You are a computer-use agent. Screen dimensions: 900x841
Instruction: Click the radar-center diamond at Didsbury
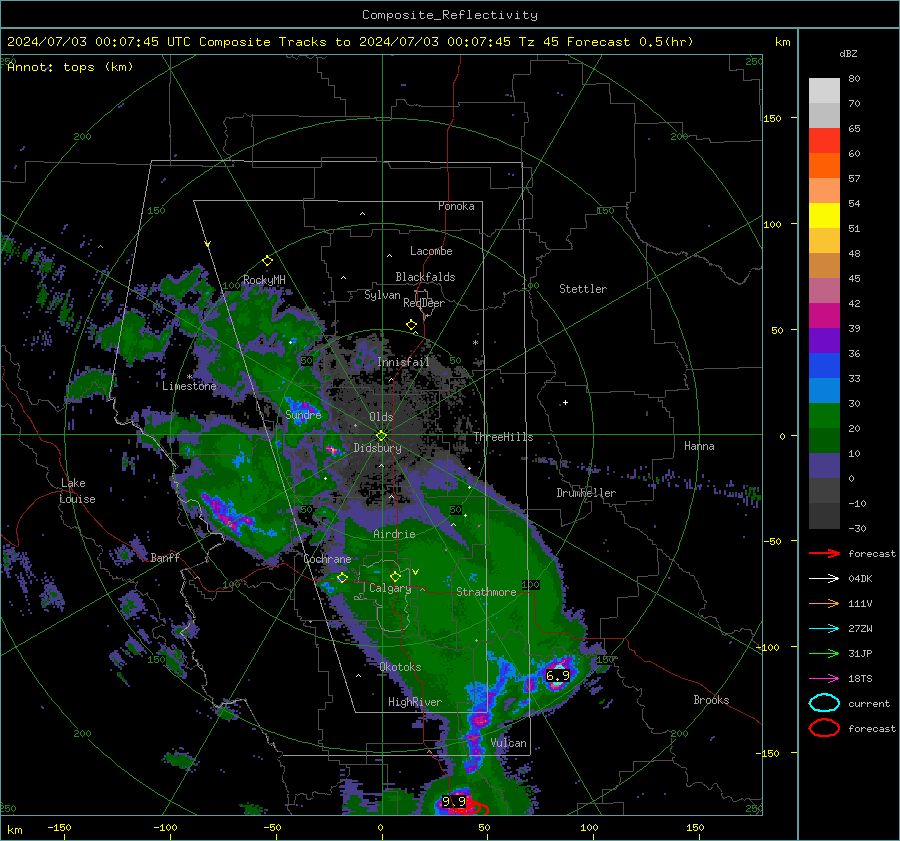point(381,436)
